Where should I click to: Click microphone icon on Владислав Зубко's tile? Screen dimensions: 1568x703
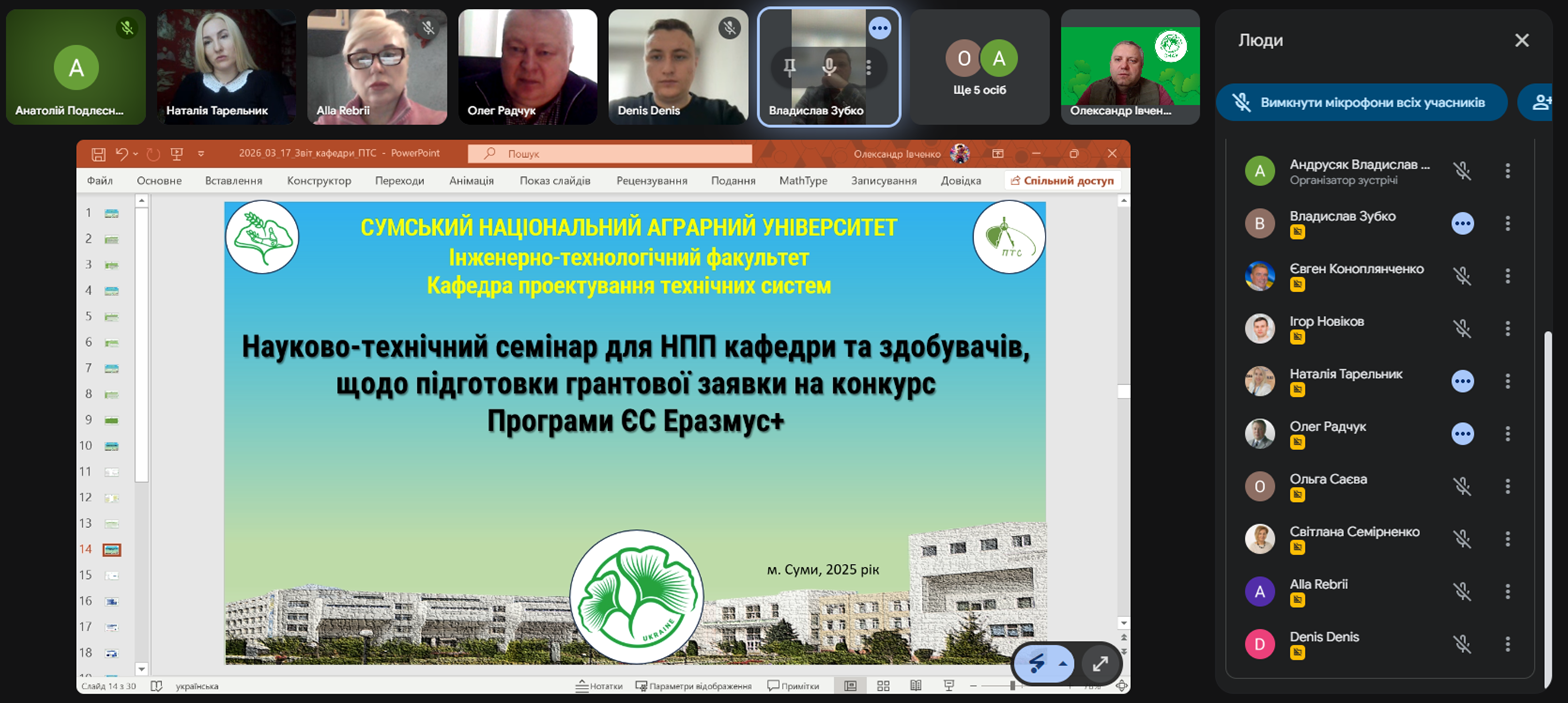click(x=829, y=67)
